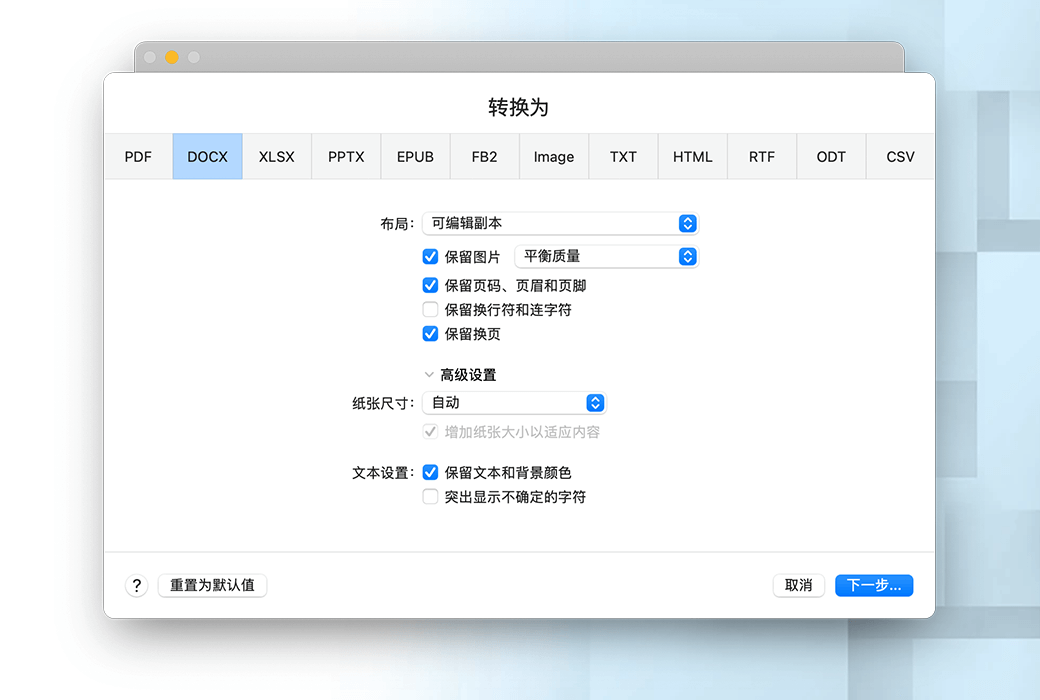
Task: Enable 突出显示不确定的字符 checkbox
Action: 431,496
